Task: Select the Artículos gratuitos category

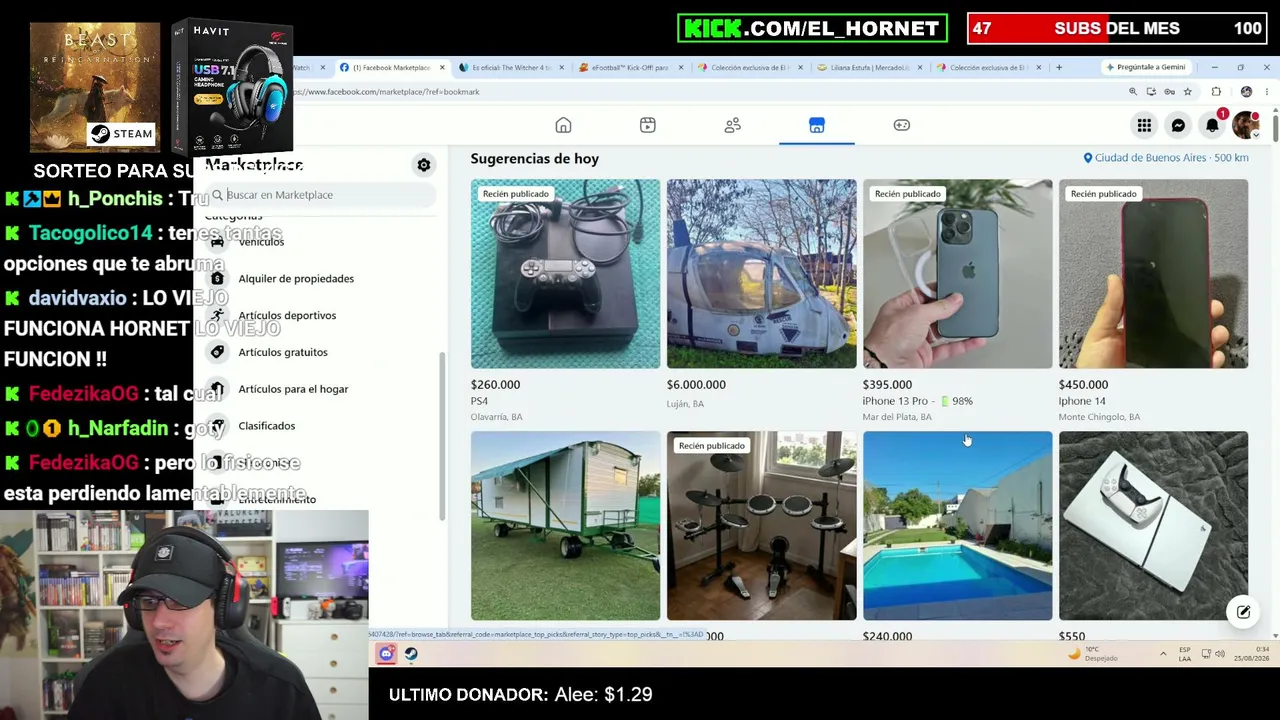Action: pyautogui.click(x=283, y=352)
